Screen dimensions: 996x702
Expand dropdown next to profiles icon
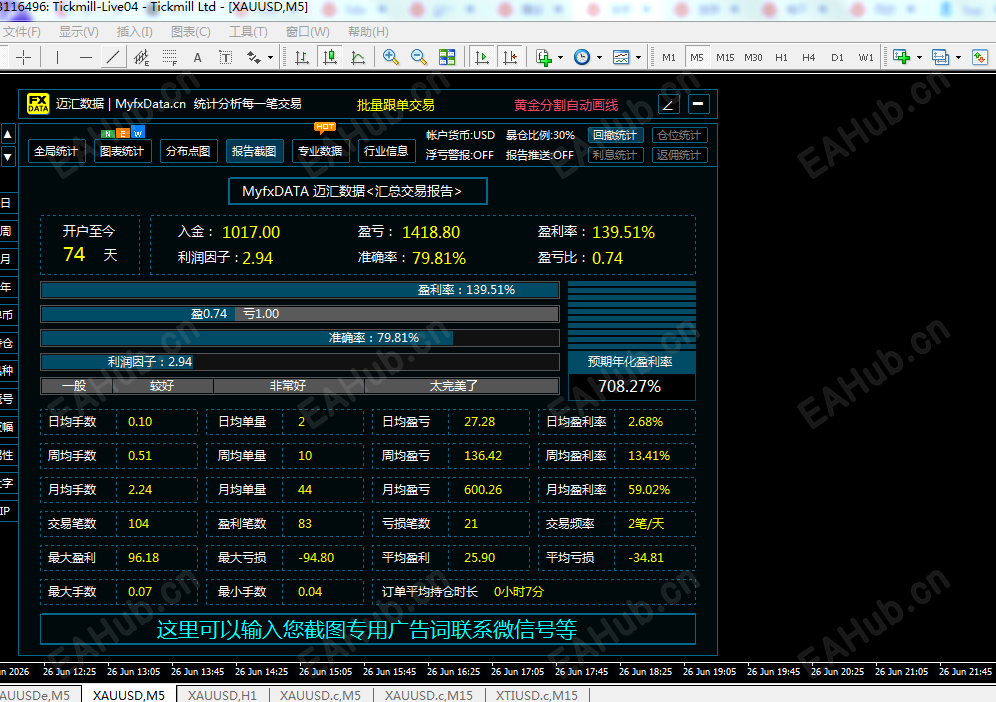pyautogui.click(x=958, y=58)
